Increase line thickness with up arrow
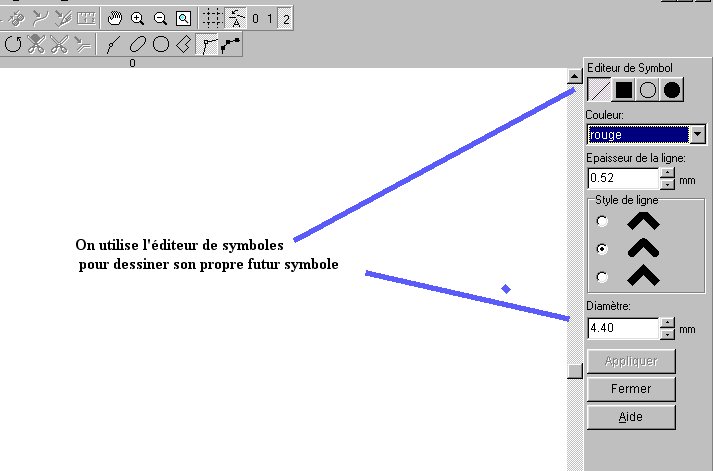Screen dimensions: 713x471 (x=668, y=173)
